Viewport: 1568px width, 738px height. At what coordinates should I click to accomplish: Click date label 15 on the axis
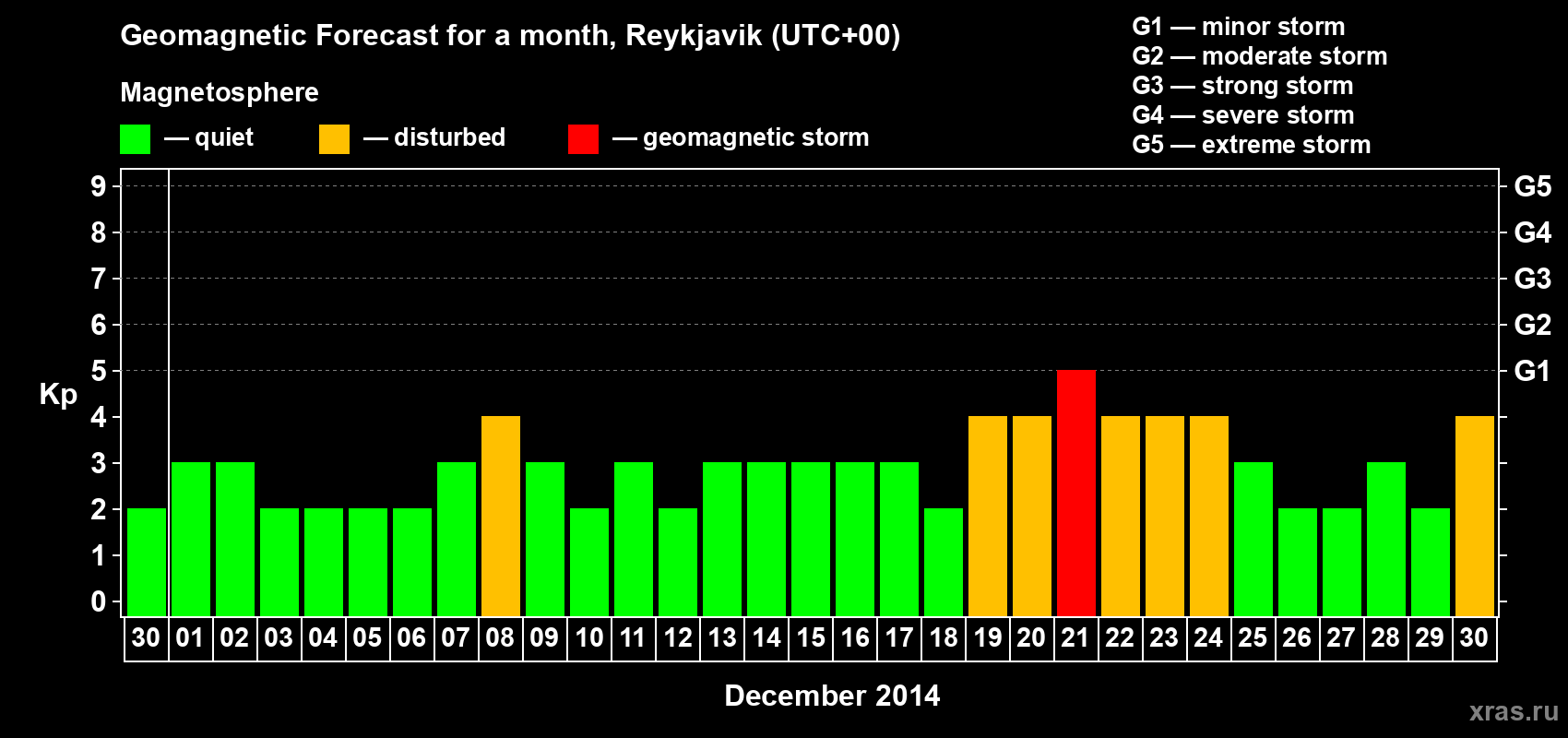tap(811, 637)
